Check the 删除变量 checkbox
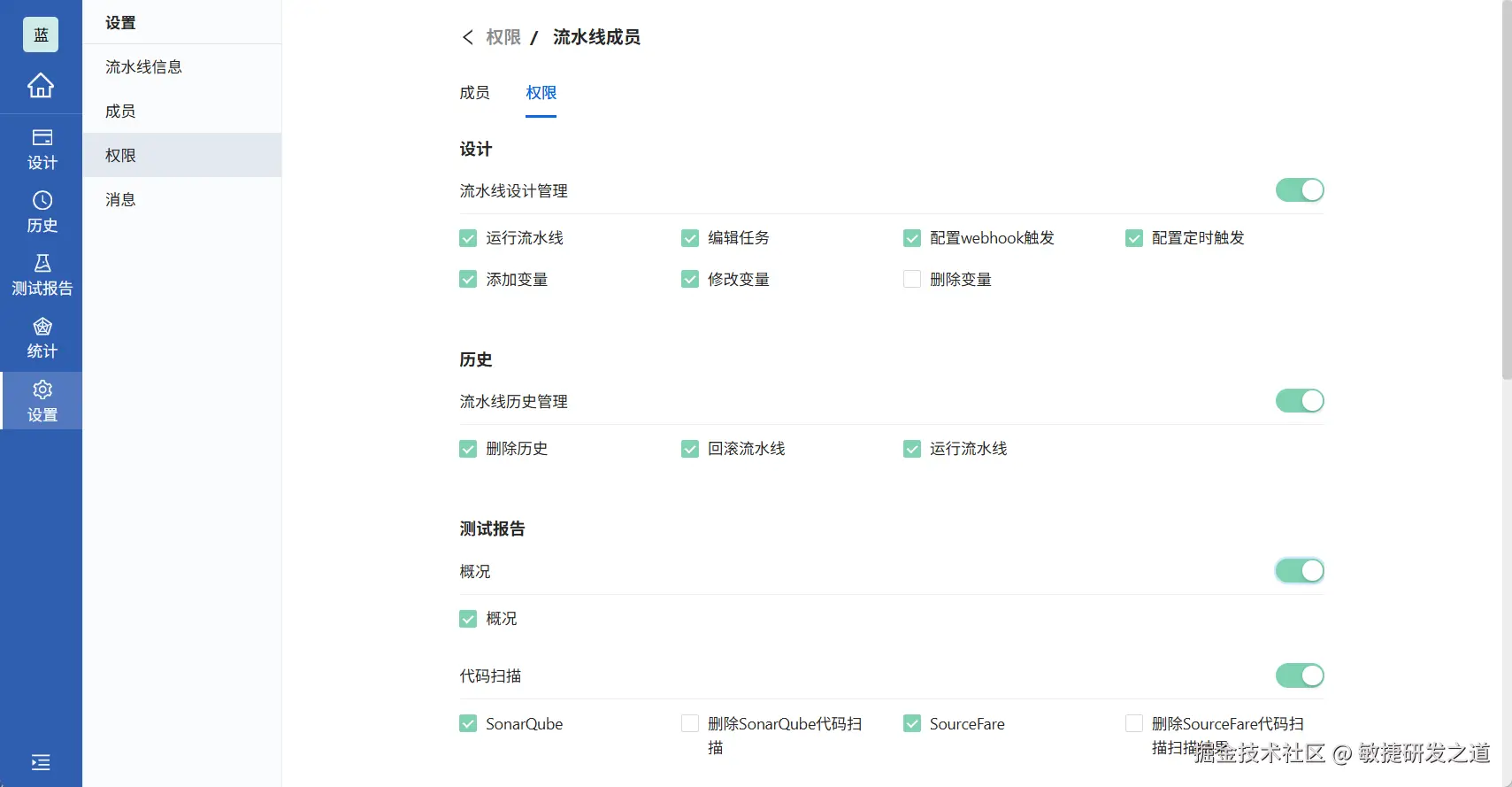1512x787 pixels. tap(912, 280)
